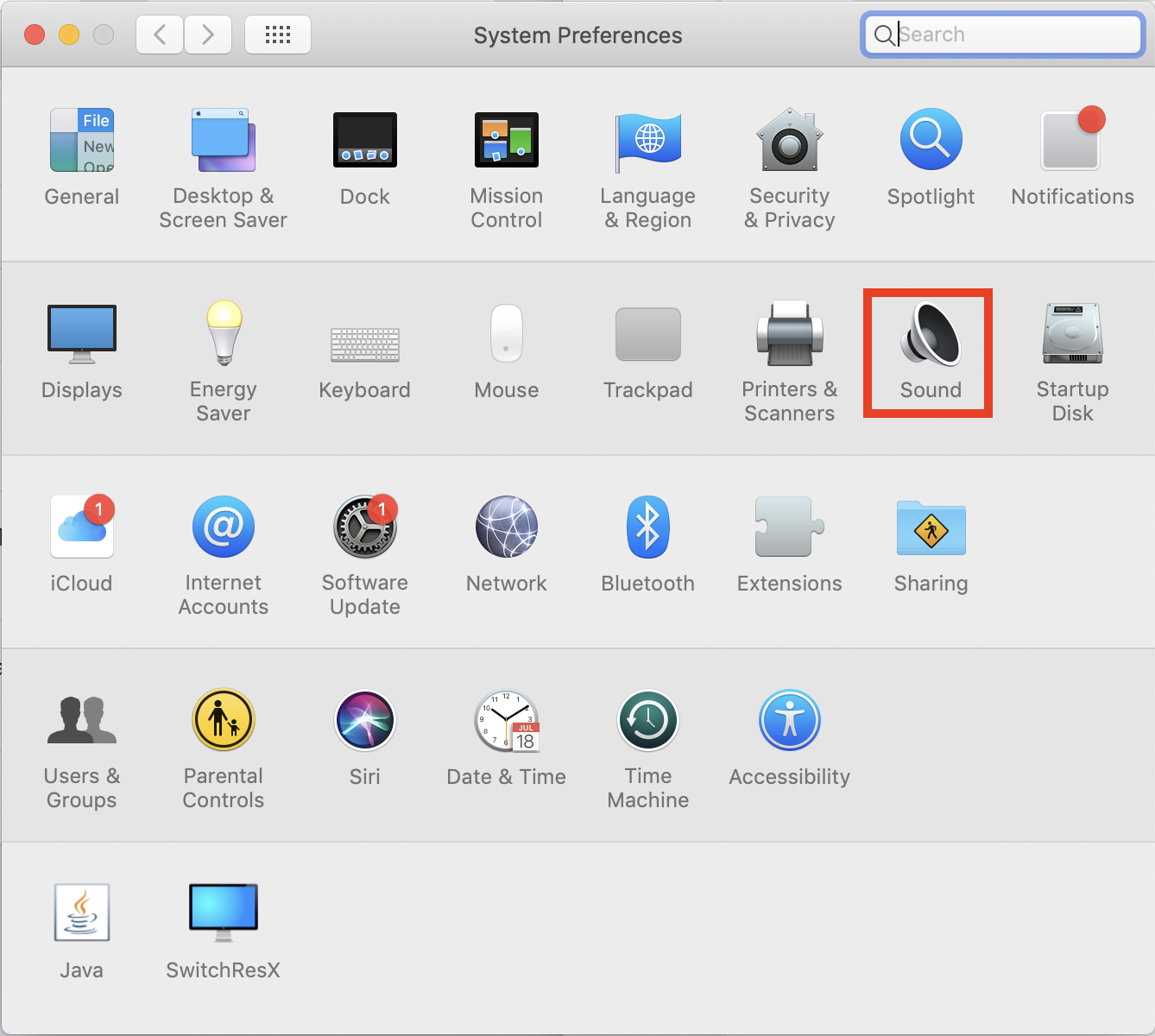Screen dimensions: 1155x1036
Task: Go back with the left arrow button
Action: 160,35
